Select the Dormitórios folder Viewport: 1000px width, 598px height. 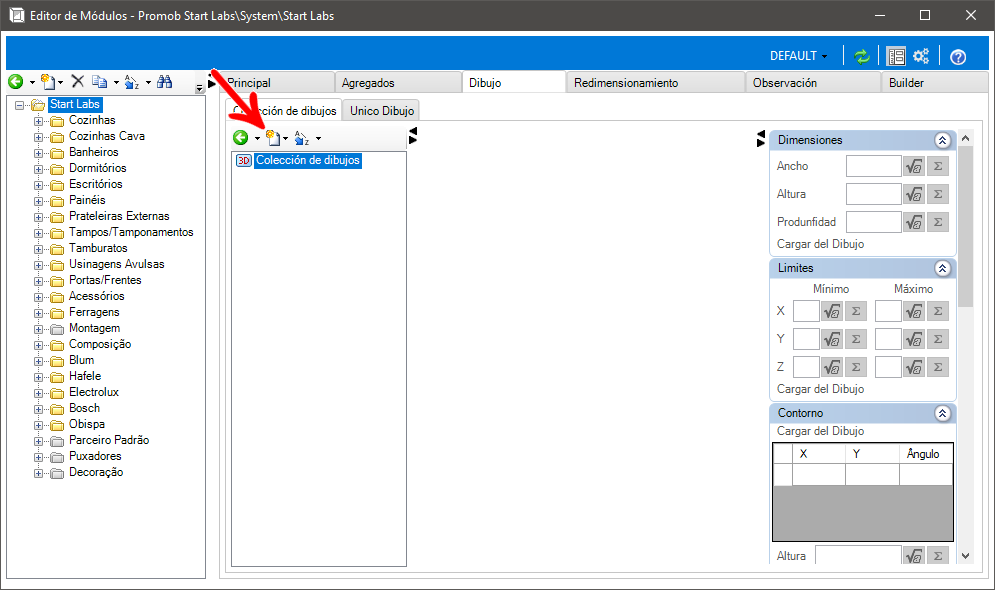pyautogui.click(x=98, y=168)
